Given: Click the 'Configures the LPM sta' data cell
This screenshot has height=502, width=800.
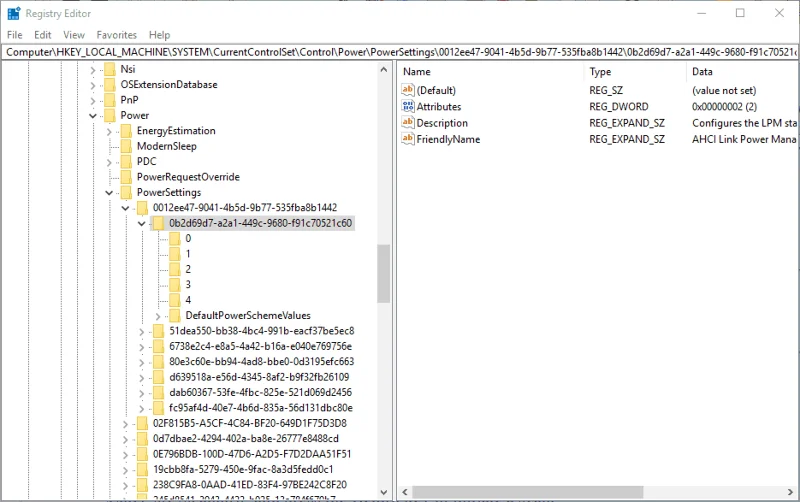Looking at the screenshot, I should [744, 123].
